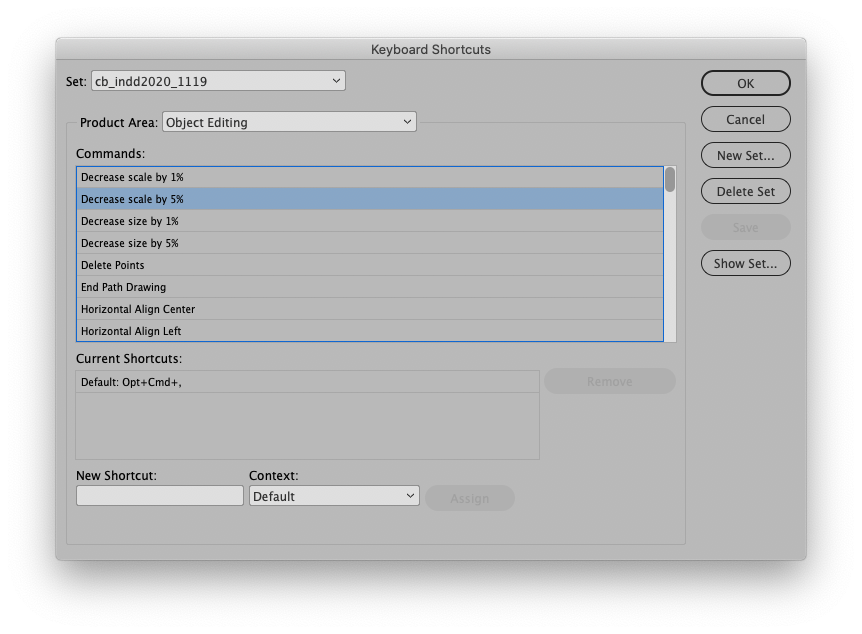Click the Delete Set button
Viewport: 862px width, 634px height.
tap(745, 191)
